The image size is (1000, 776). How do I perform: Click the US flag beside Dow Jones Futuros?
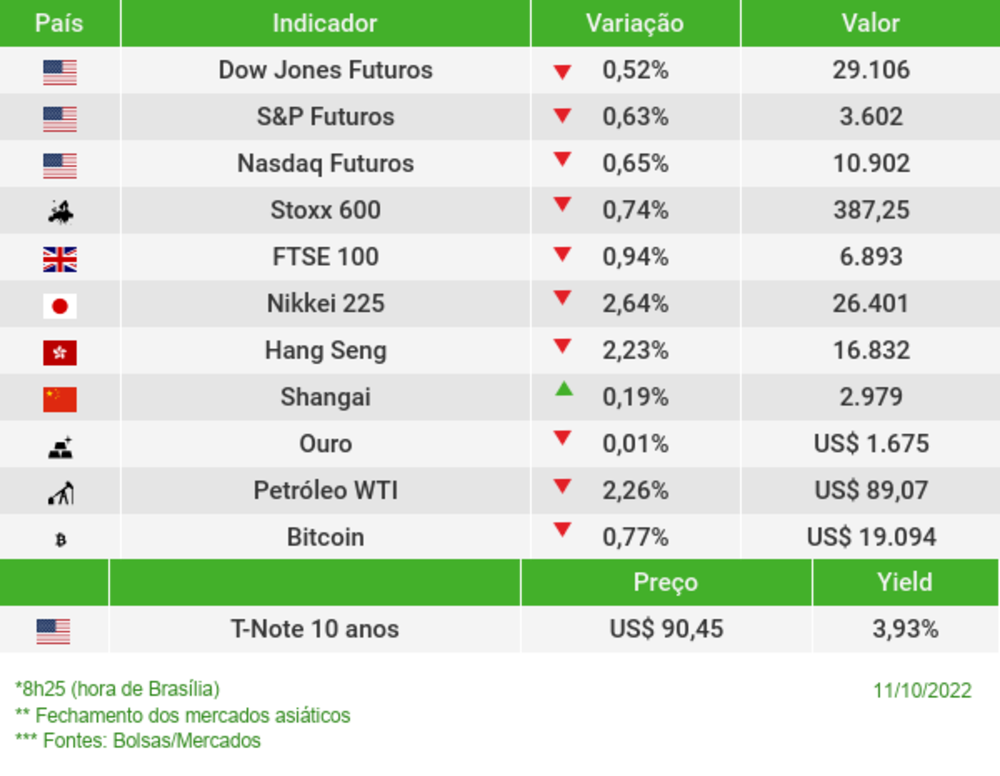pyautogui.click(x=60, y=72)
